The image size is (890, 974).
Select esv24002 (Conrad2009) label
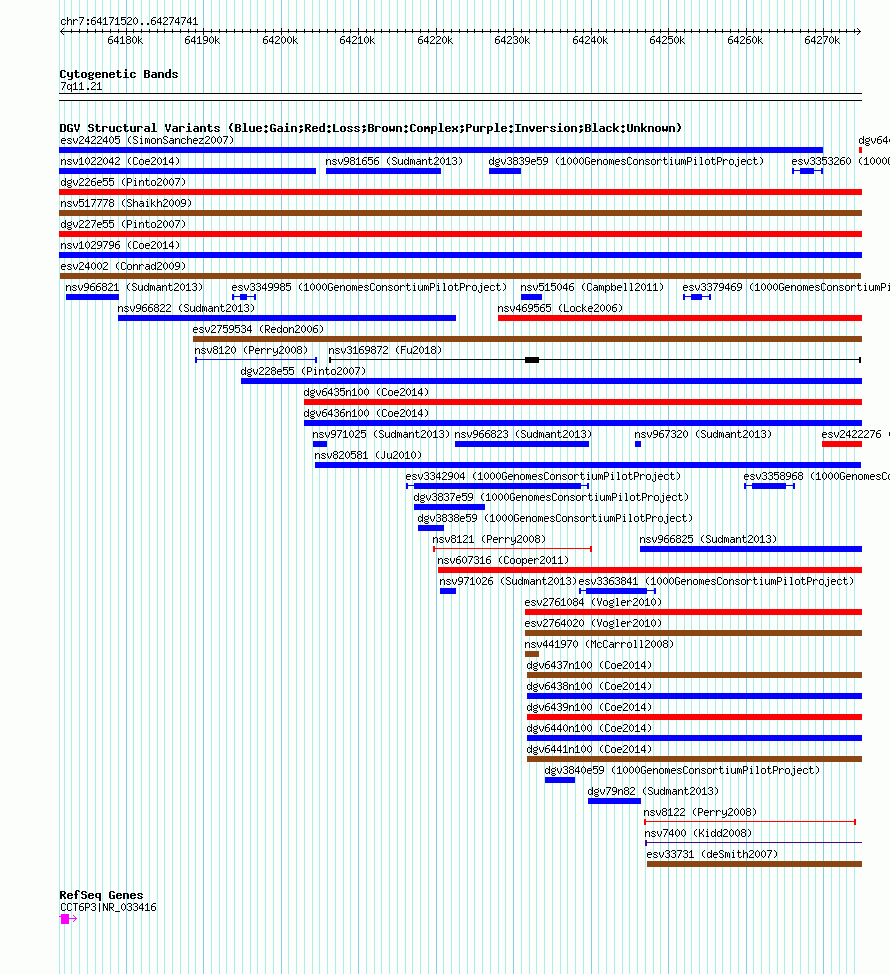point(123,266)
